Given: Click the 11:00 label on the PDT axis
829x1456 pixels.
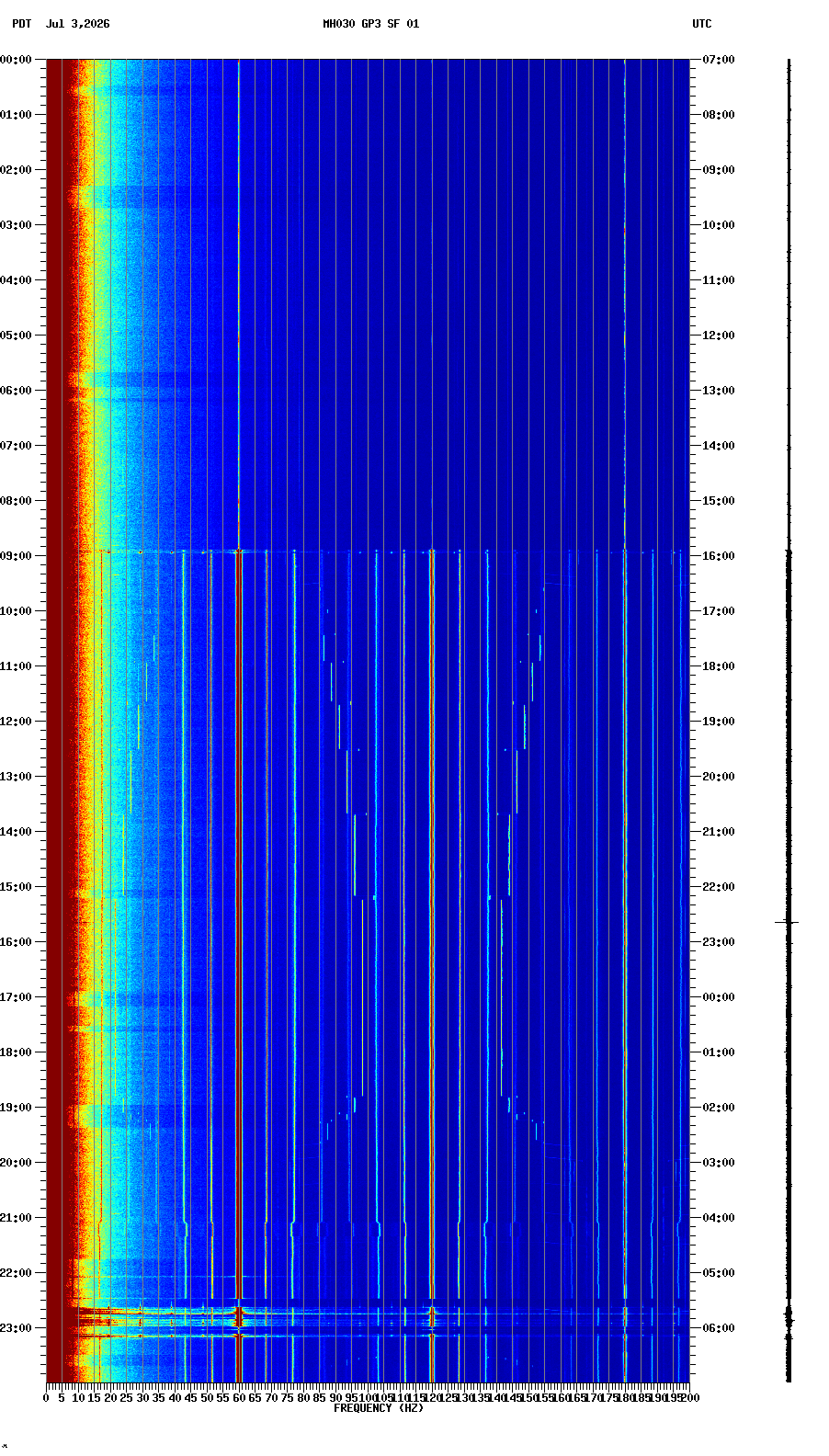Looking at the screenshot, I should point(16,666).
